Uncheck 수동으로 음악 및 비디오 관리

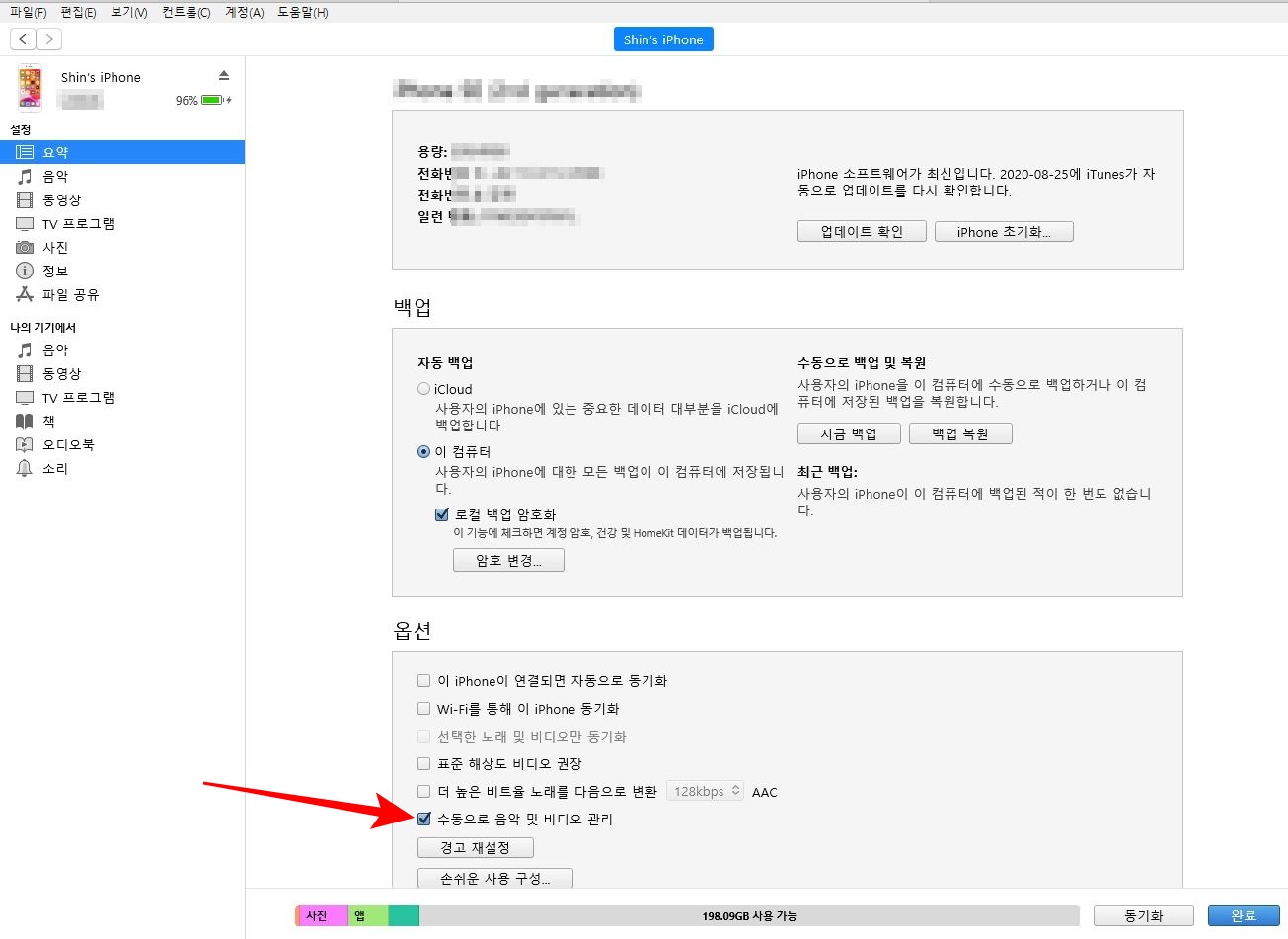(x=424, y=819)
